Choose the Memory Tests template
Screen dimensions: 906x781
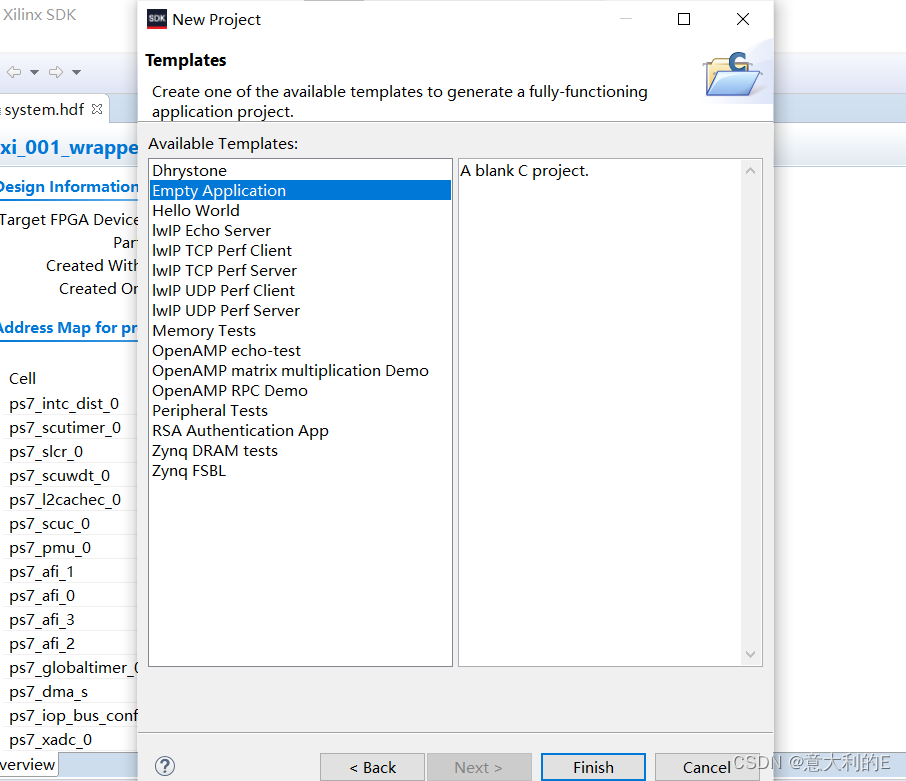click(x=300, y=330)
